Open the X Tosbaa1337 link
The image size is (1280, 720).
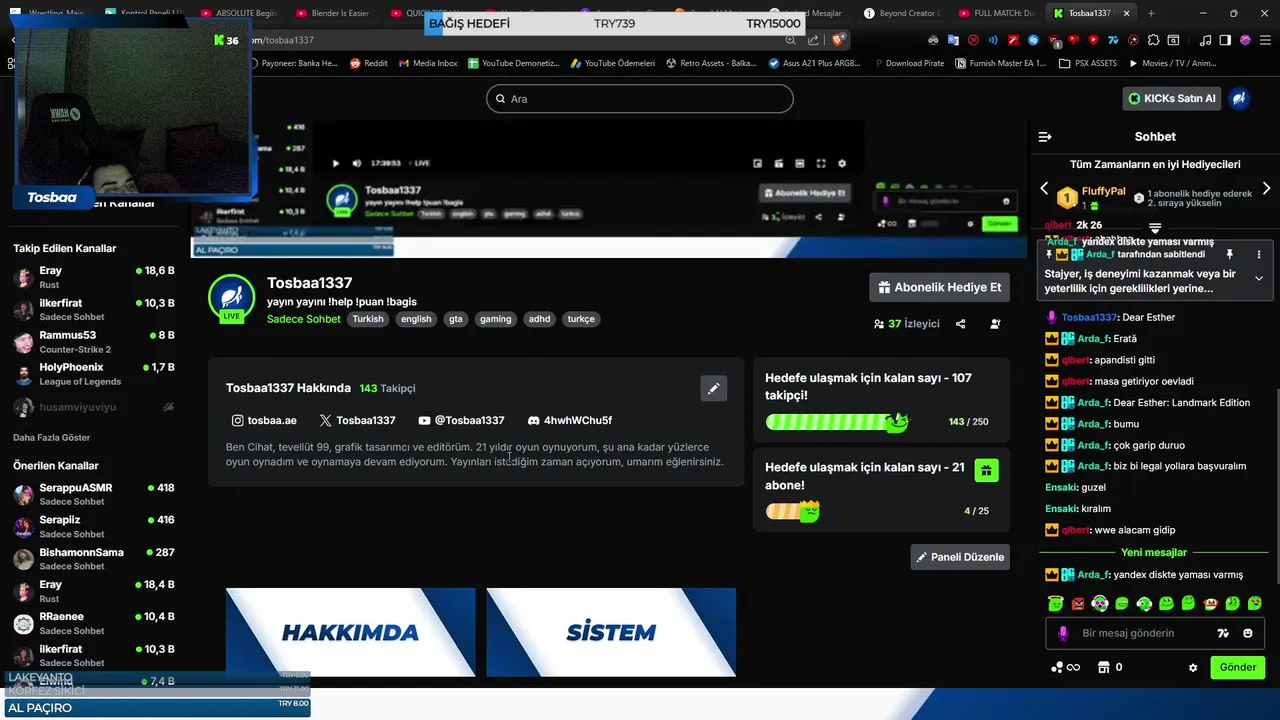pos(357,420)
